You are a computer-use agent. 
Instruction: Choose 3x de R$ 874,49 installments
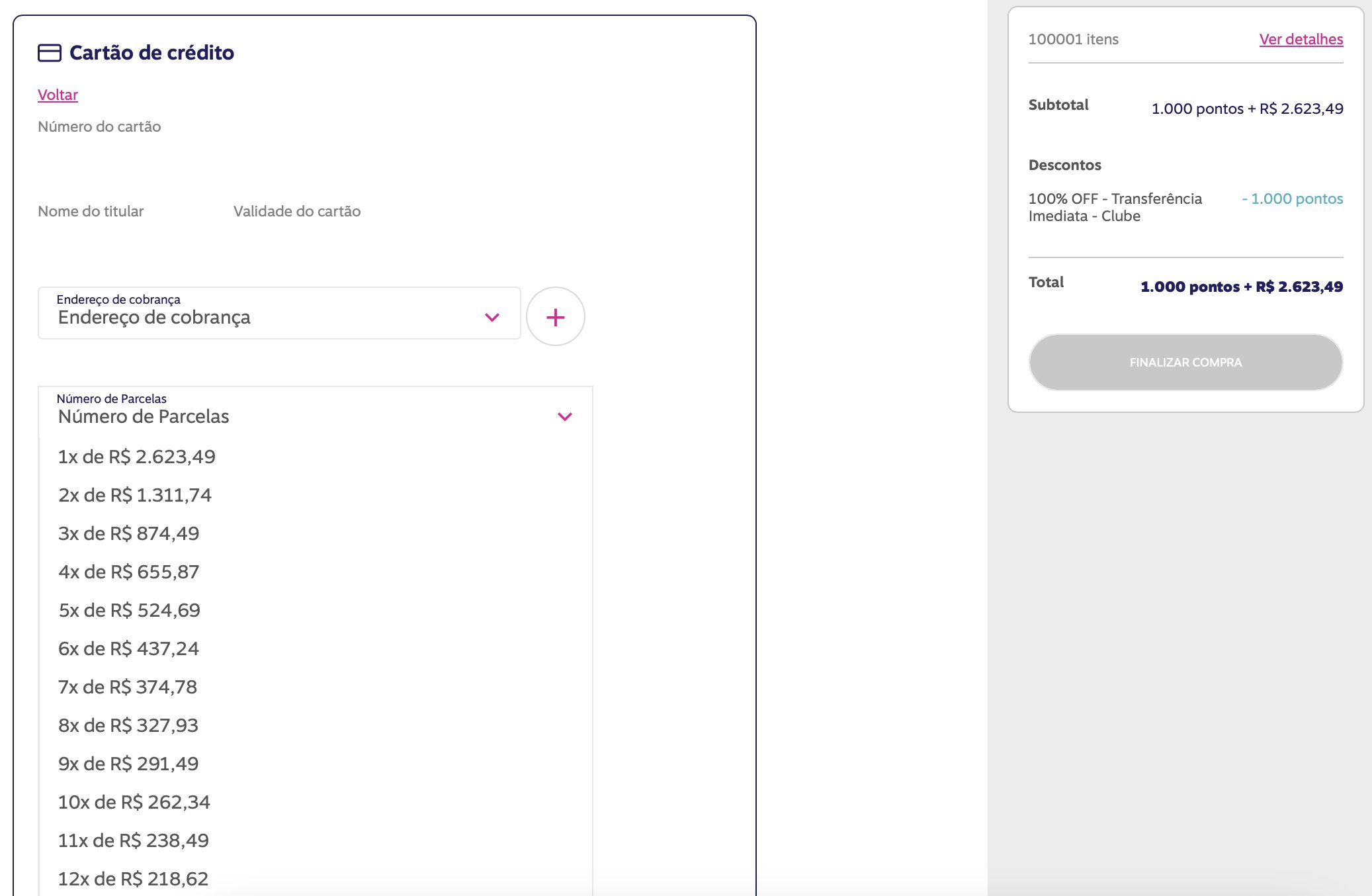tap(316, 533)
